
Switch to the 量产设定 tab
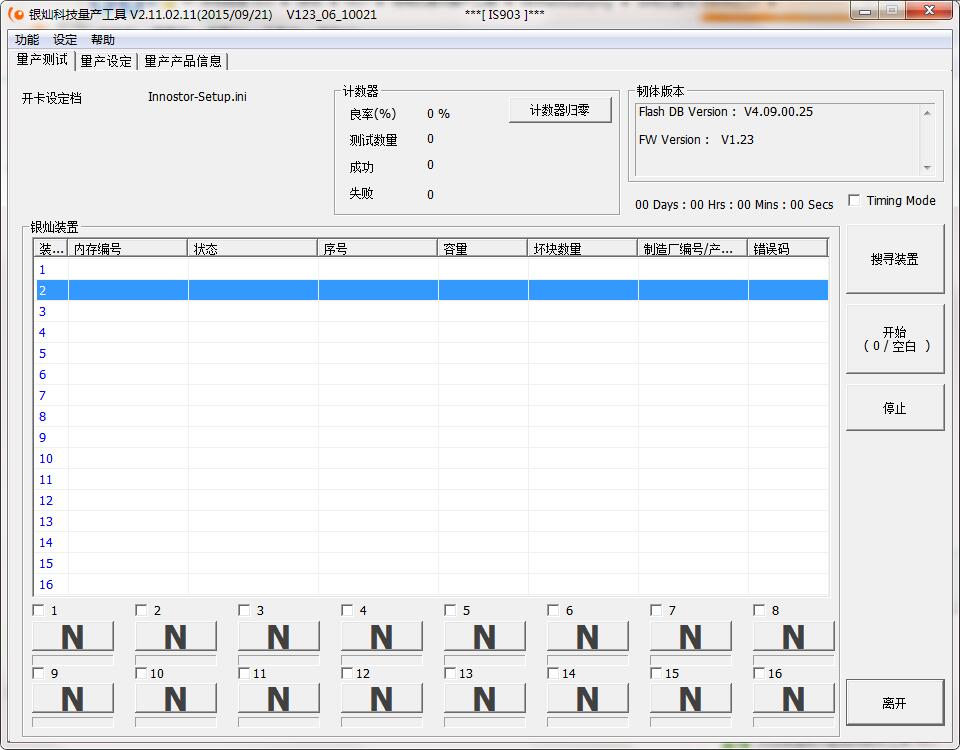[x=106, y=61]
